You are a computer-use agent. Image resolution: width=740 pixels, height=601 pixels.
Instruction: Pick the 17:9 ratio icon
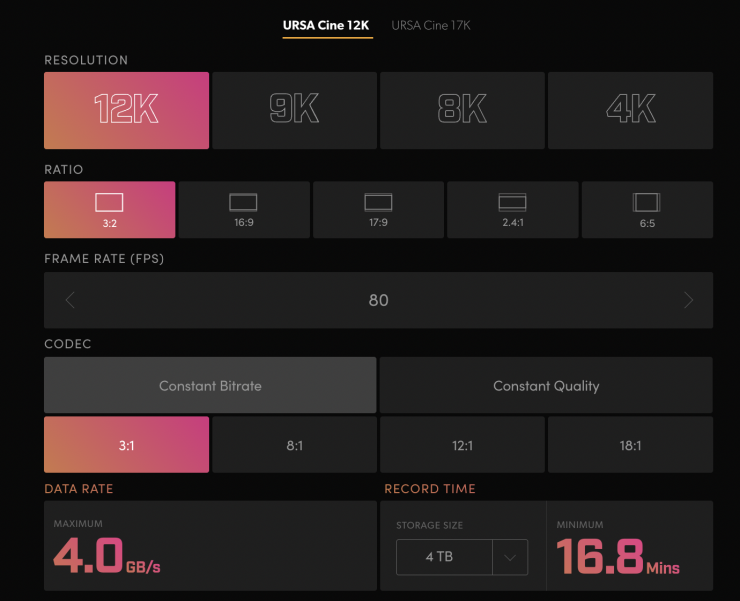[x=378, y=203]
